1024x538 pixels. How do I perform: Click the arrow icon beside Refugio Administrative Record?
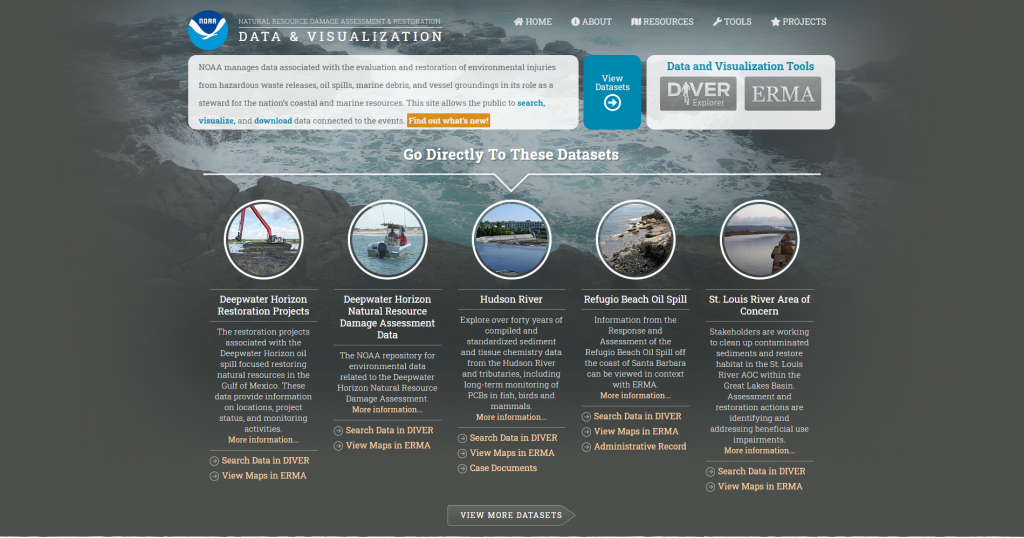click(x=586, y=447)
